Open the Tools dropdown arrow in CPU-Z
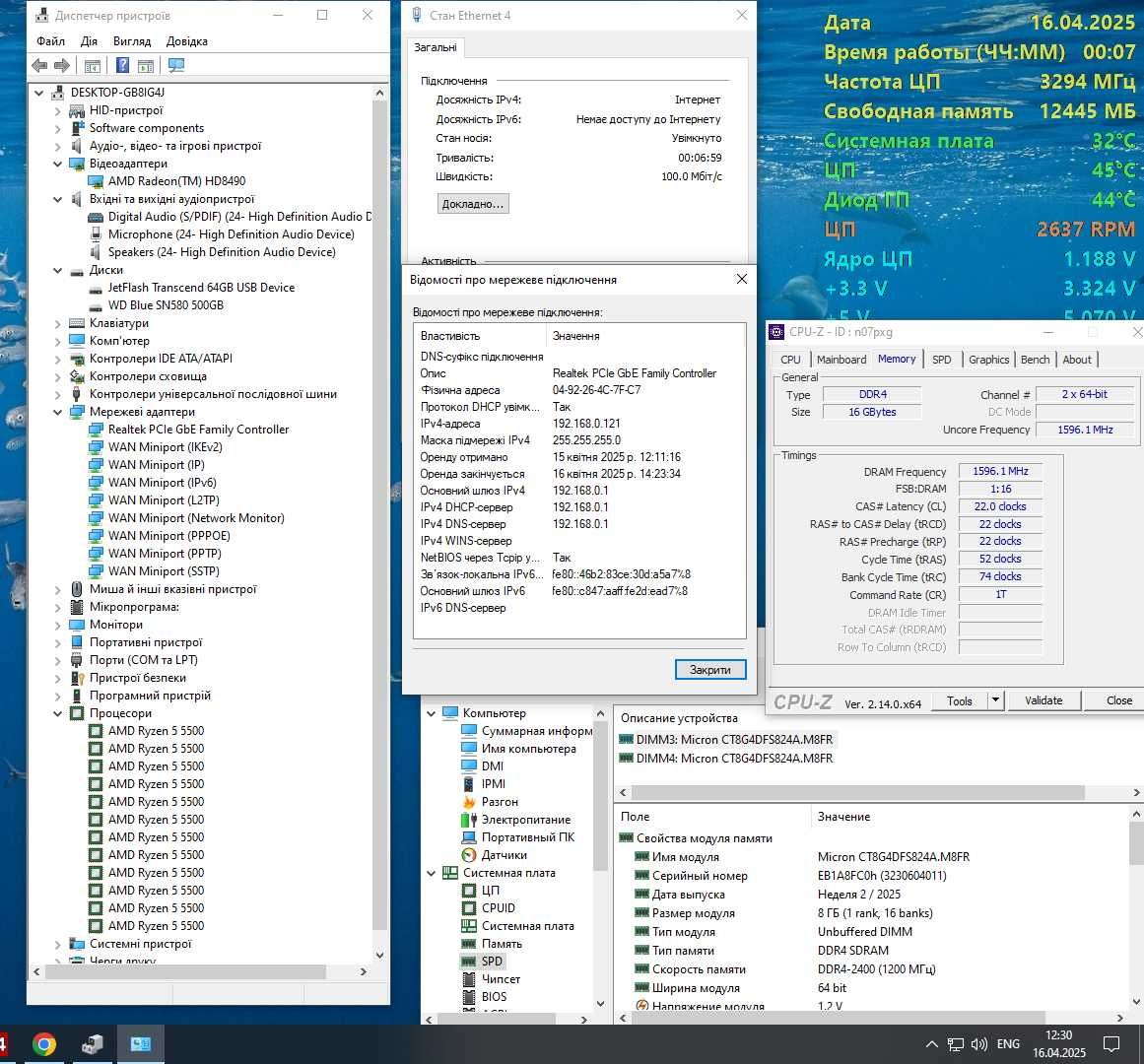The height and width of the screenshot is (1064, 1144). click(995, 700)
